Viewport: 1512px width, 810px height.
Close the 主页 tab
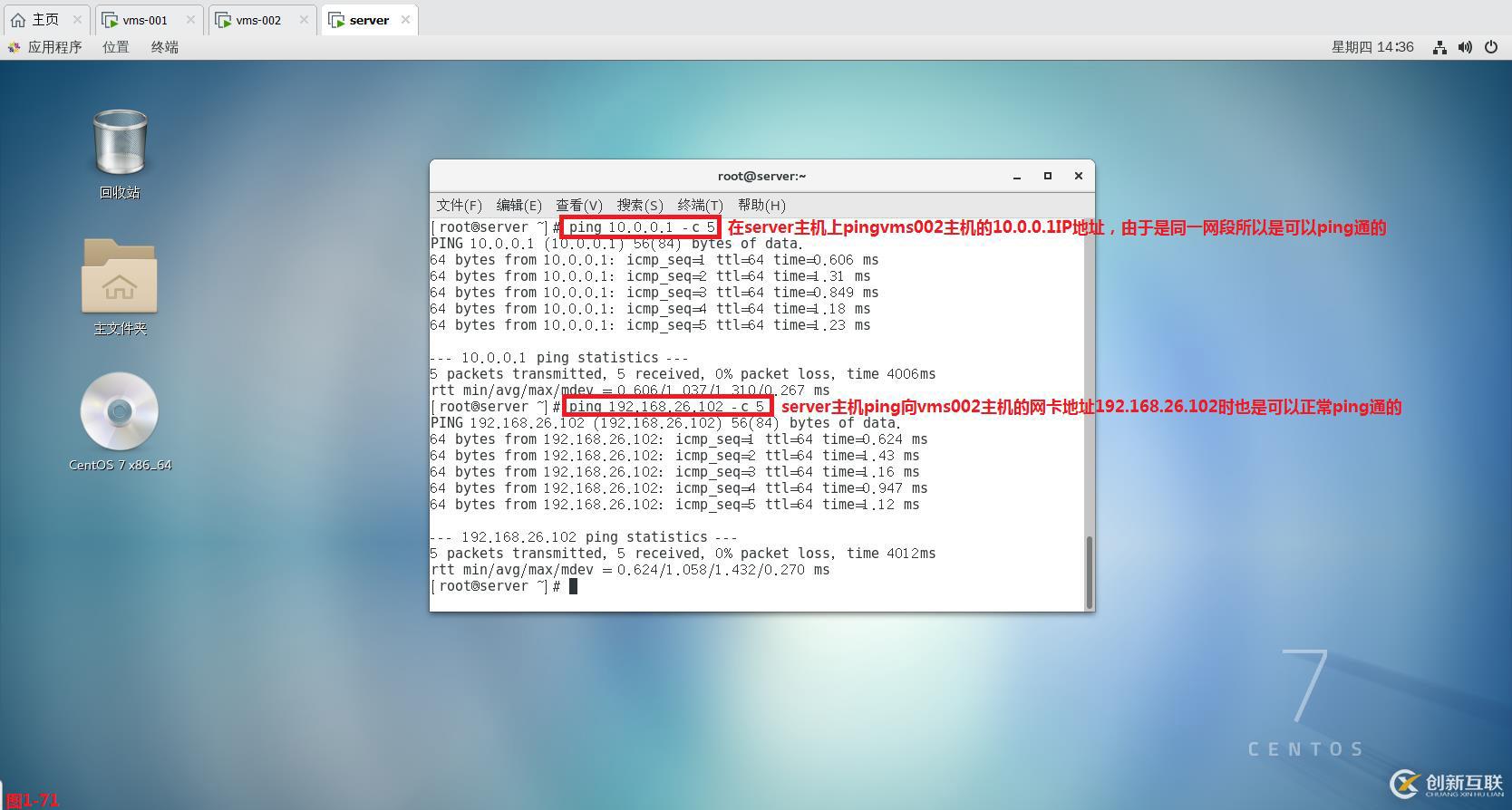click(x=77, y=19)
